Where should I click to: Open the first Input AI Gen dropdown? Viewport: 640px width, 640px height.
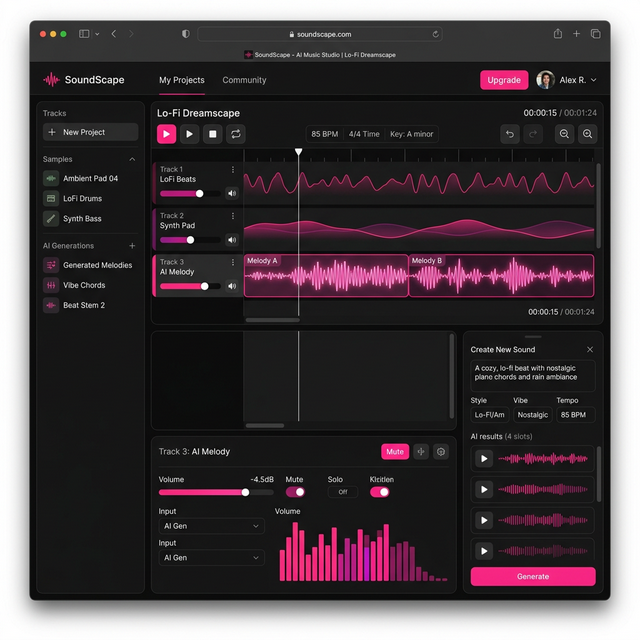(211, 526)
